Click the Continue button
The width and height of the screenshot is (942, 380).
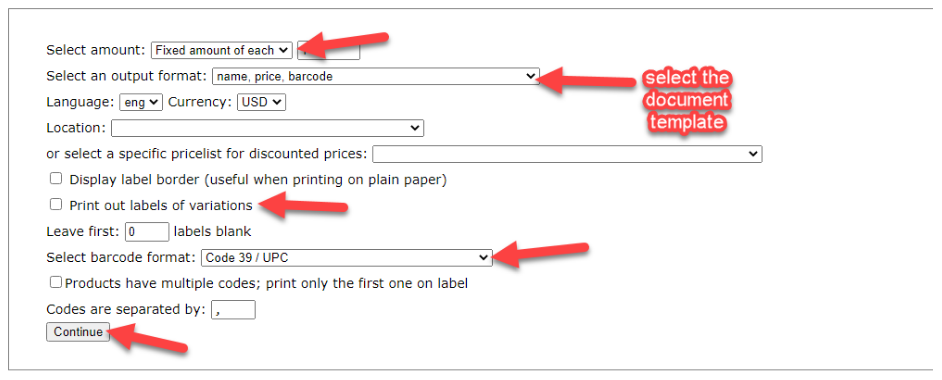pos(78,332)
